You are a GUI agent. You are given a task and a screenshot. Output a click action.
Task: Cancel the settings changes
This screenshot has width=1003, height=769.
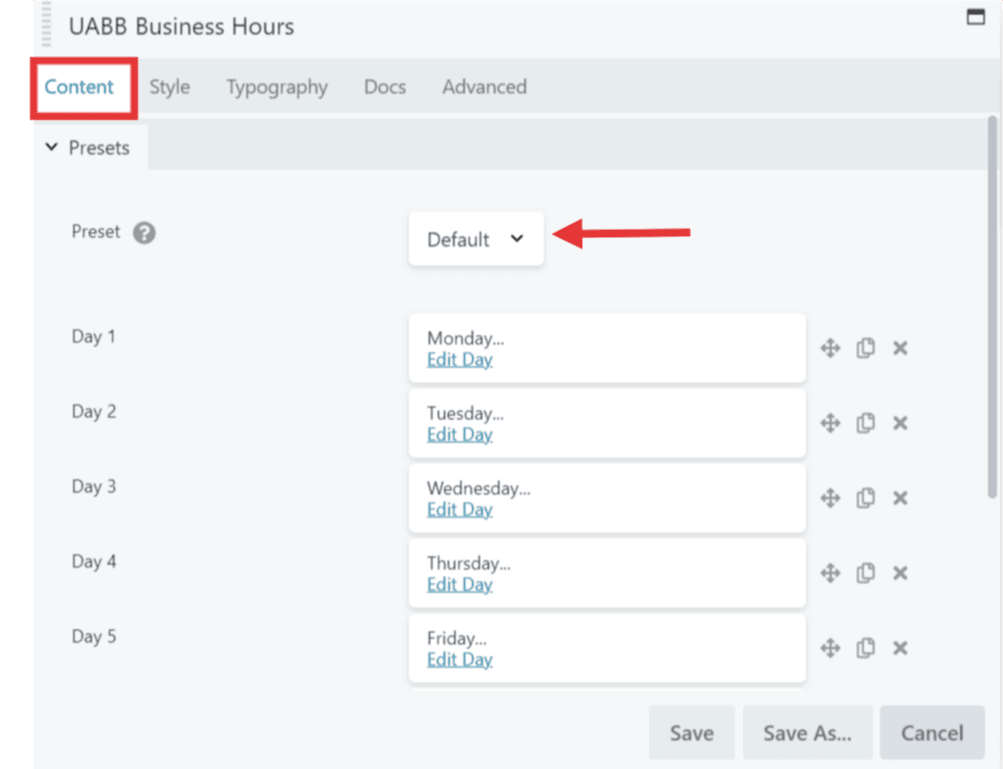[x=931, y=733]
